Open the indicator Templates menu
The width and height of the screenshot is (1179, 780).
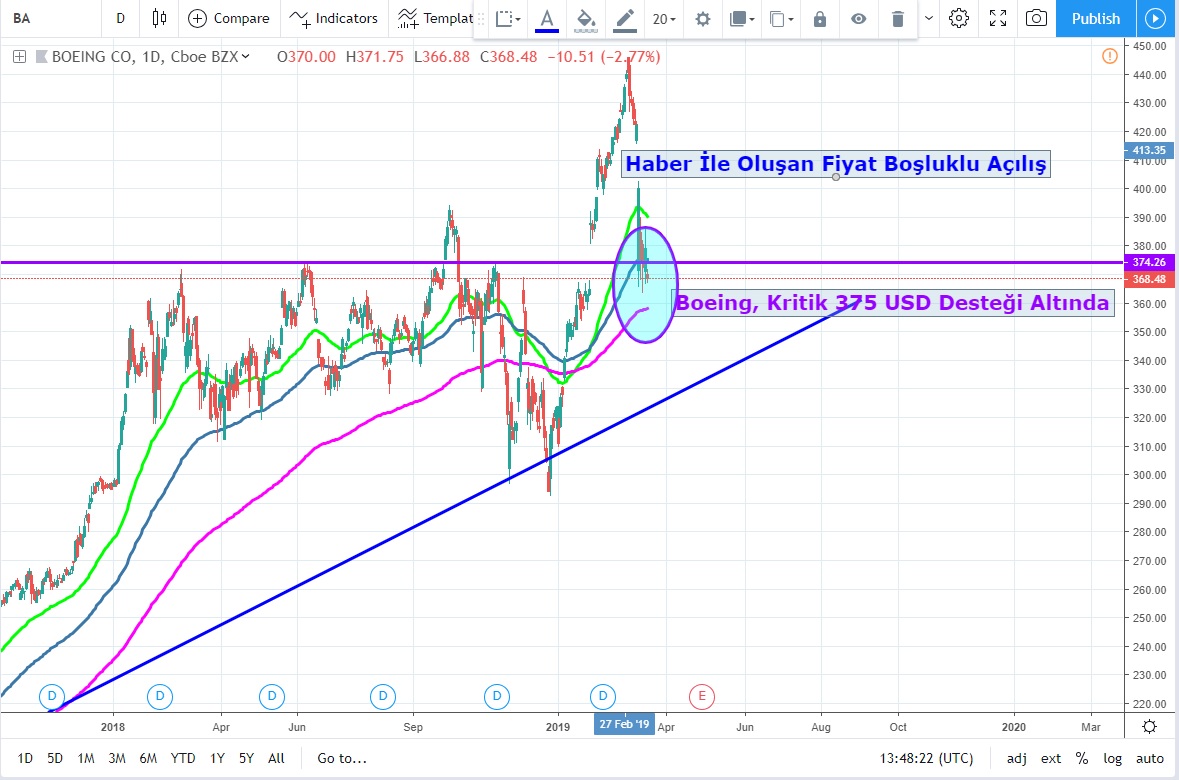point(435,18)
